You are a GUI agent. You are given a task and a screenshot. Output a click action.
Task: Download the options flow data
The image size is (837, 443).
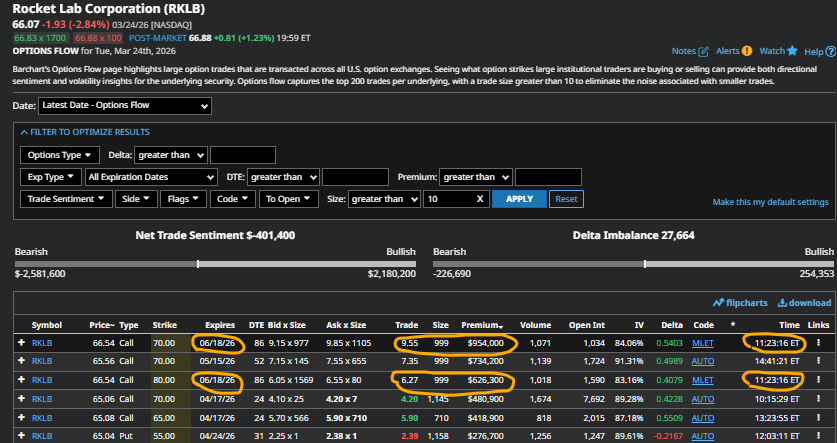pyautogui.click(x=803, y=302)
